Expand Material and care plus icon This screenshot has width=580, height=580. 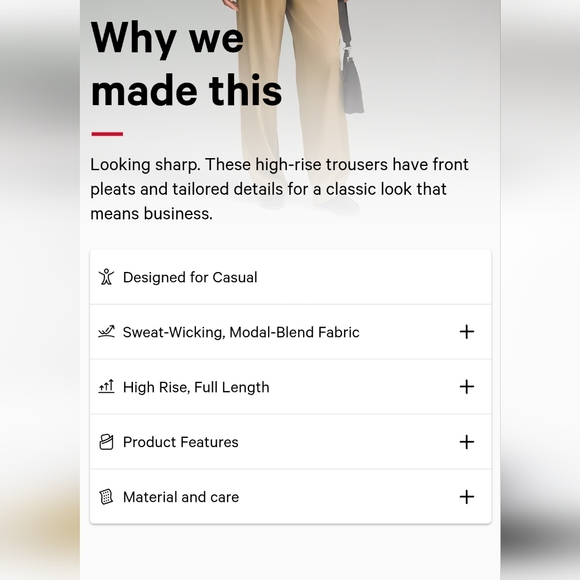467,497
